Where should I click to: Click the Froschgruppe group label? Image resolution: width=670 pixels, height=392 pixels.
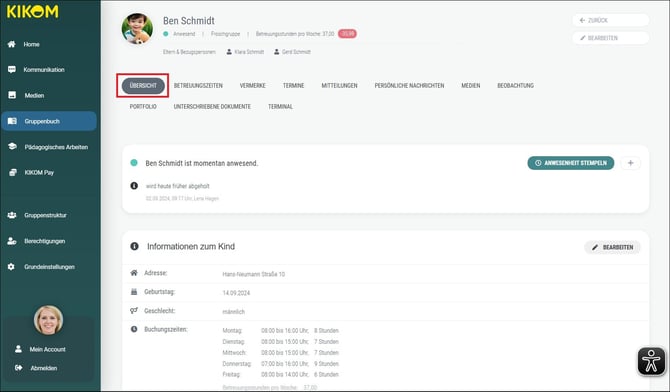pyautogui.click(x=225, y=34)
